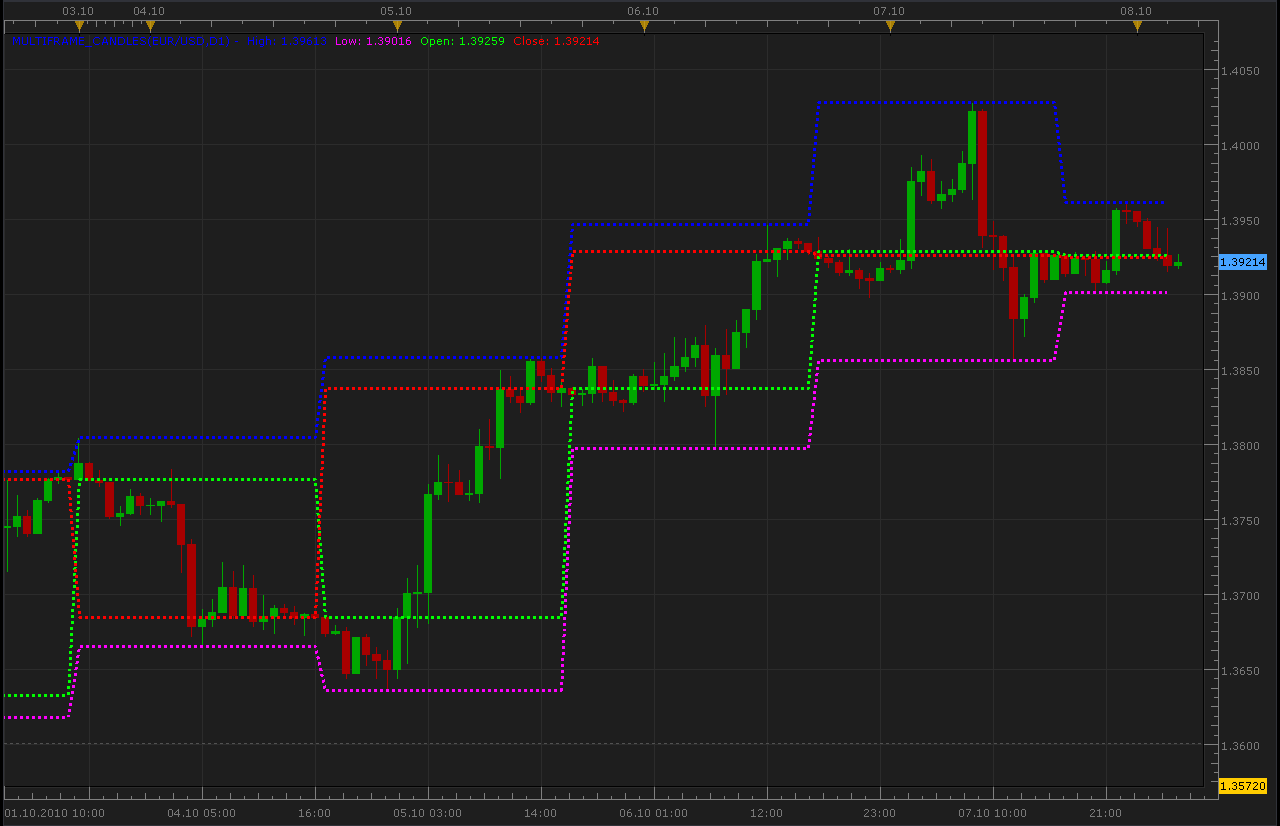This screenshot has width=1280, height=826.
Task: Click the 1.3650 price axis label
Action: (x=1240, y=671)
